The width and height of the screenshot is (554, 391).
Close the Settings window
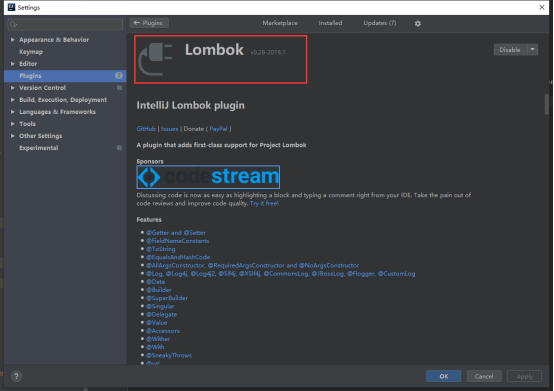tap(542, 7)
